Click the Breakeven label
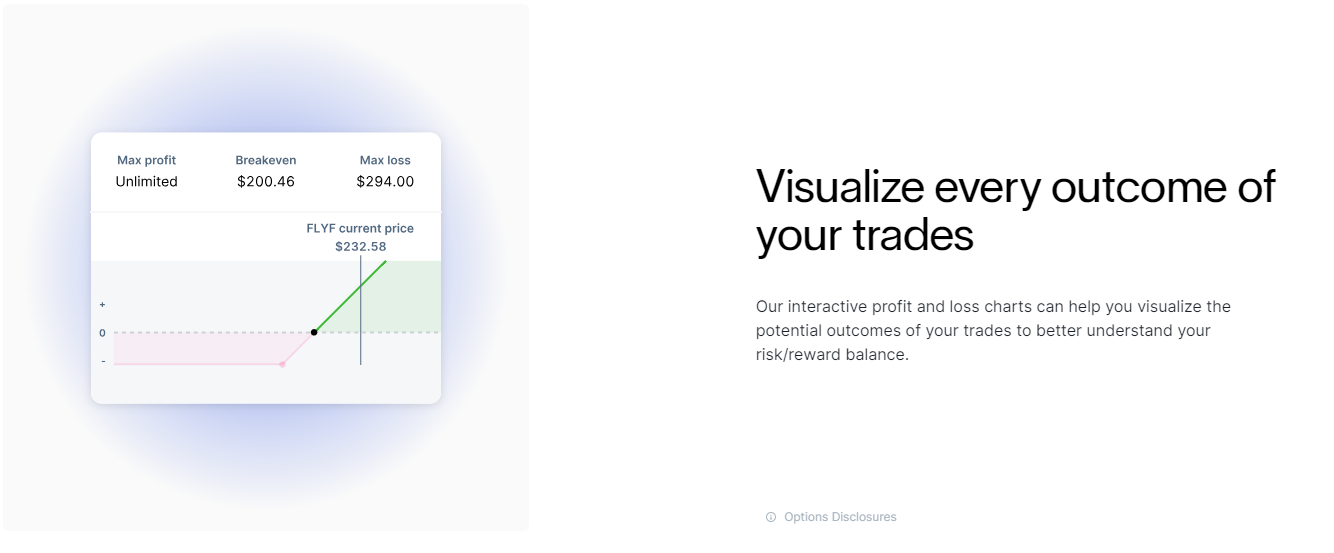1334x553 pixels. tap(266, 160)
